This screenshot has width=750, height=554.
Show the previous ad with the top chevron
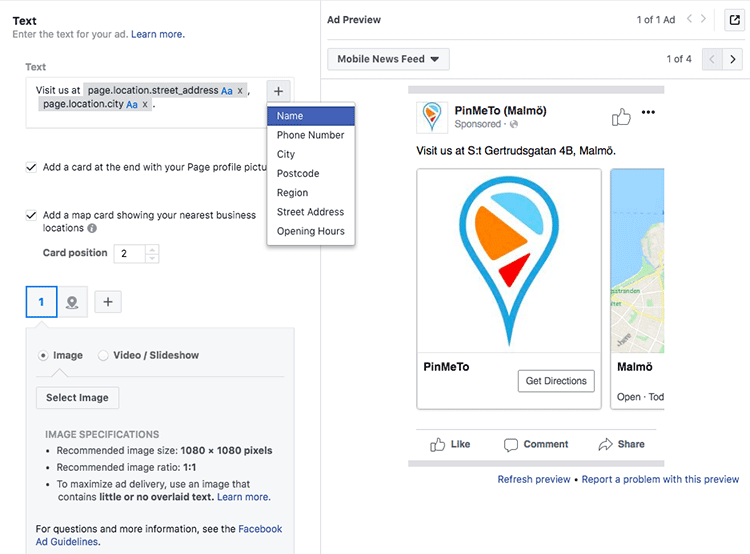pyautogui.click(x=689, y=19)
